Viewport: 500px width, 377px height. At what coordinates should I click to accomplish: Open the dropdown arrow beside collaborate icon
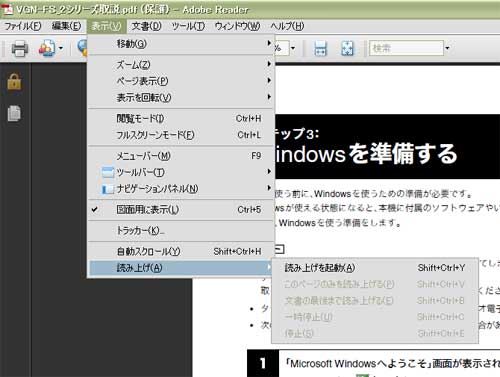pos(61,49)
